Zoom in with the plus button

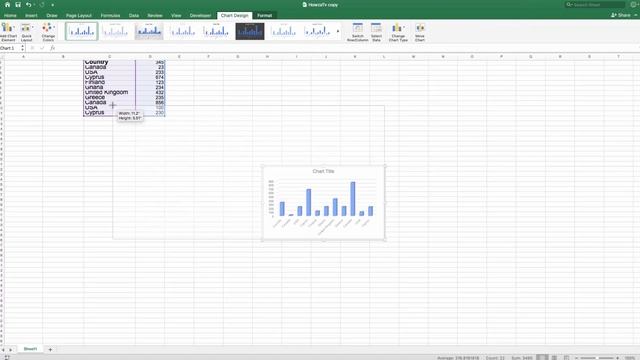pyautogui.click(x=618, y=358)
